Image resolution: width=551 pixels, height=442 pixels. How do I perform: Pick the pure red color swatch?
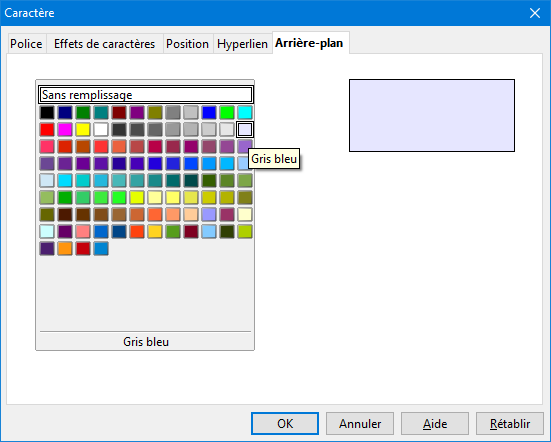coord(47,129)
